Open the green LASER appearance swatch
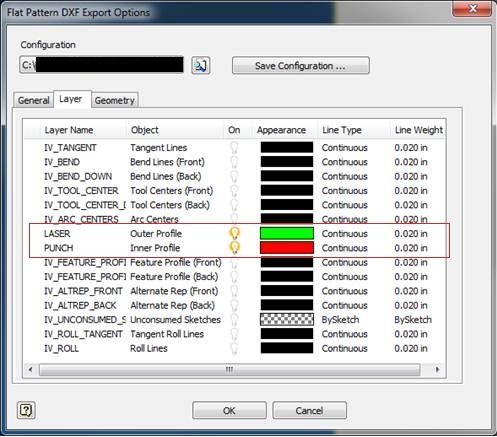This screenshot has height=437, width=497. coord(287,233)
